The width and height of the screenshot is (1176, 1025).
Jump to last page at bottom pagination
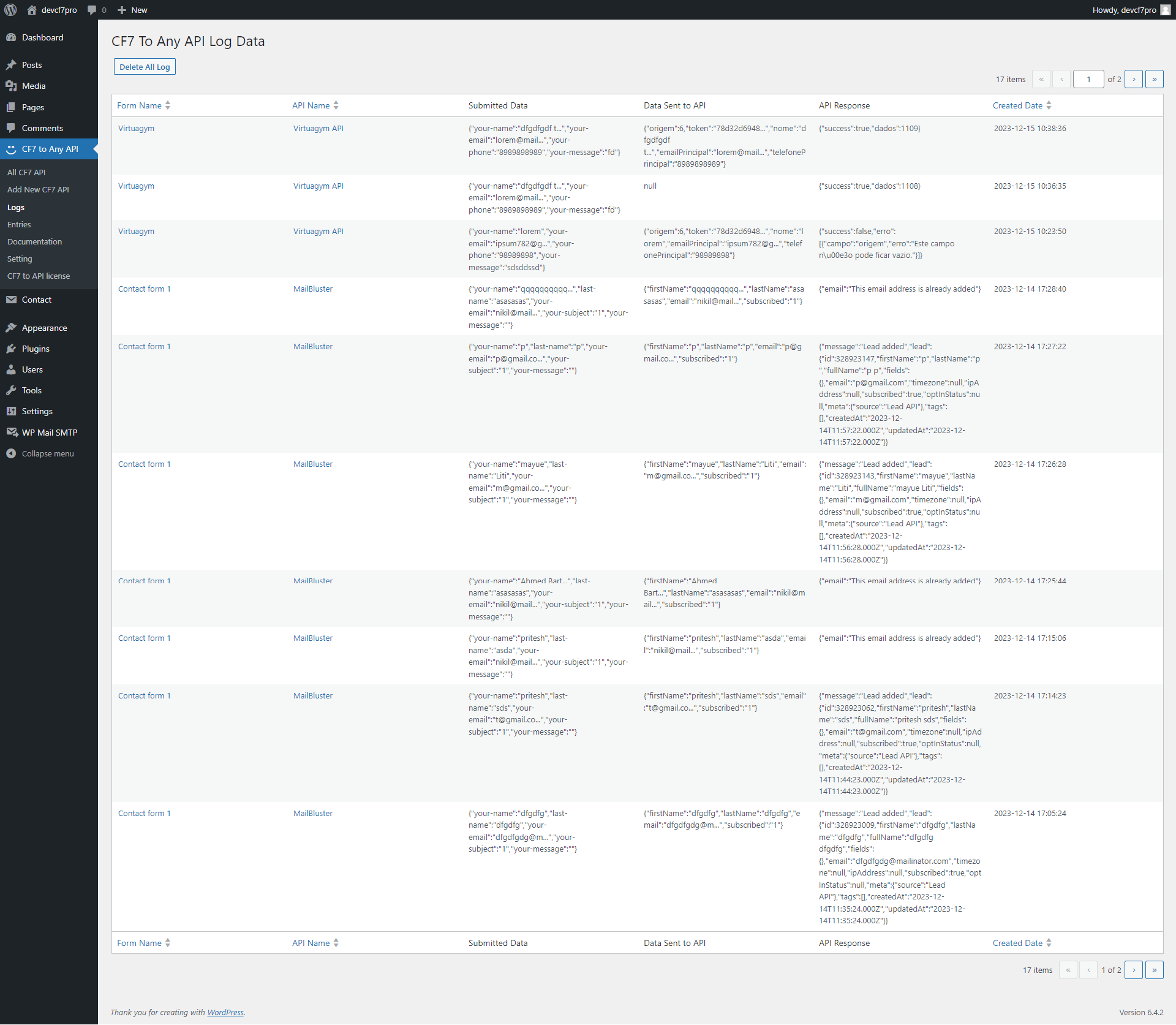(1154, 970)
